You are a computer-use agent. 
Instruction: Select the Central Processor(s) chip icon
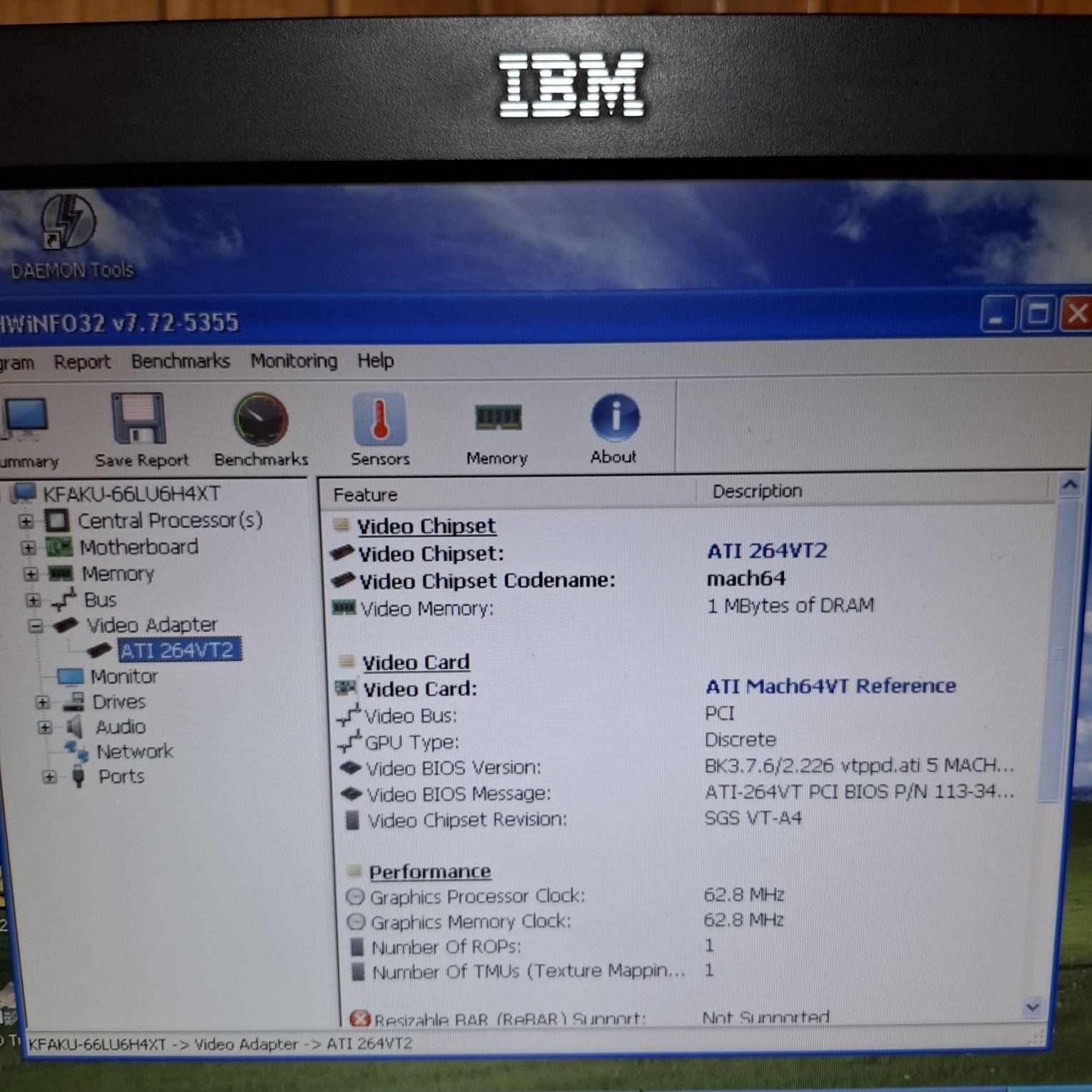[57, 520]
